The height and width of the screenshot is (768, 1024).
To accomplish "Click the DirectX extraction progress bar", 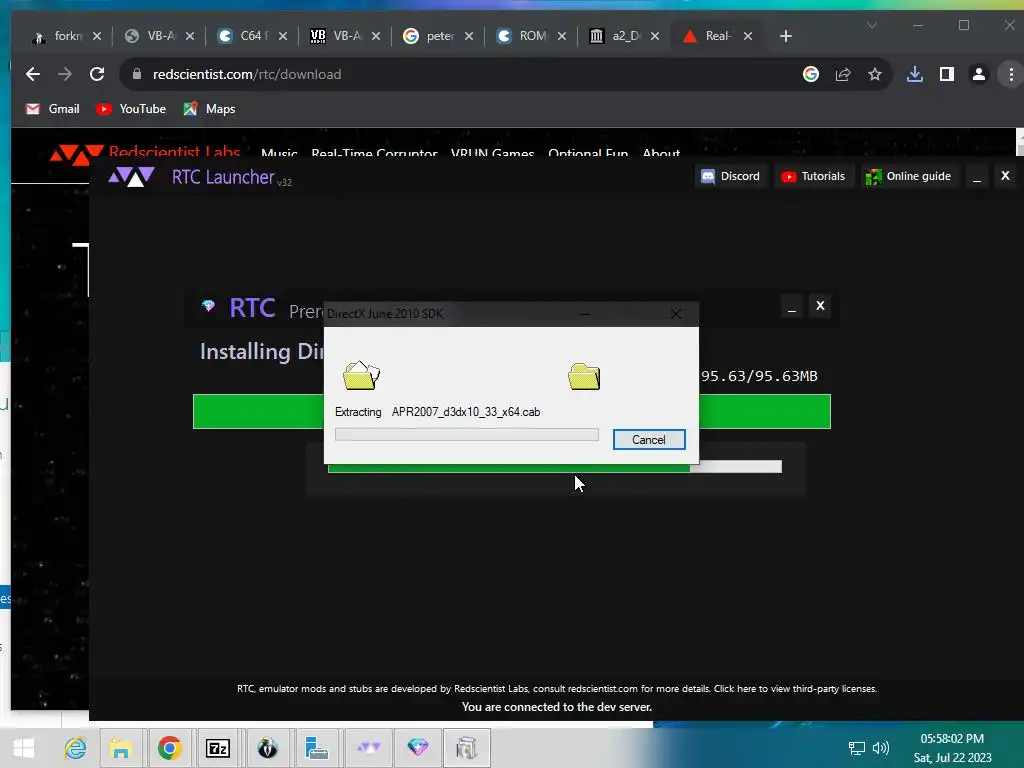I will coord(466,434).
